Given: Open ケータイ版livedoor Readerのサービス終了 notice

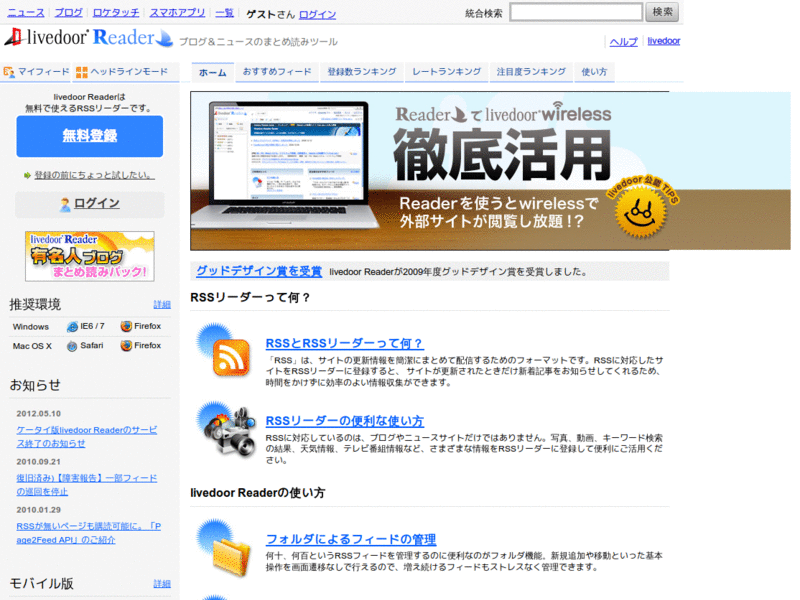Looking at the screenshot, I should point(87,437).
